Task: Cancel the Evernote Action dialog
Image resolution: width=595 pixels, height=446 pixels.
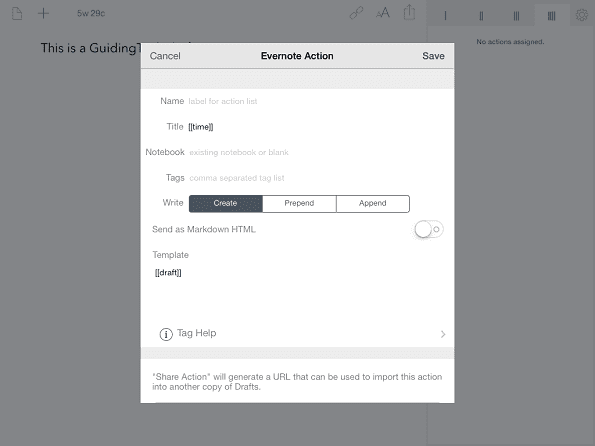Action: click(165, 56)
